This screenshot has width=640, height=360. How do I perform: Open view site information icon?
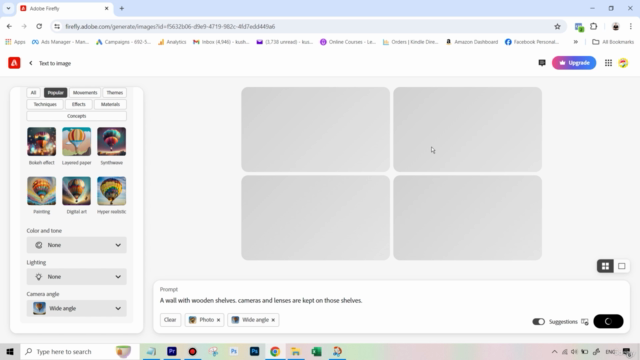57,27
